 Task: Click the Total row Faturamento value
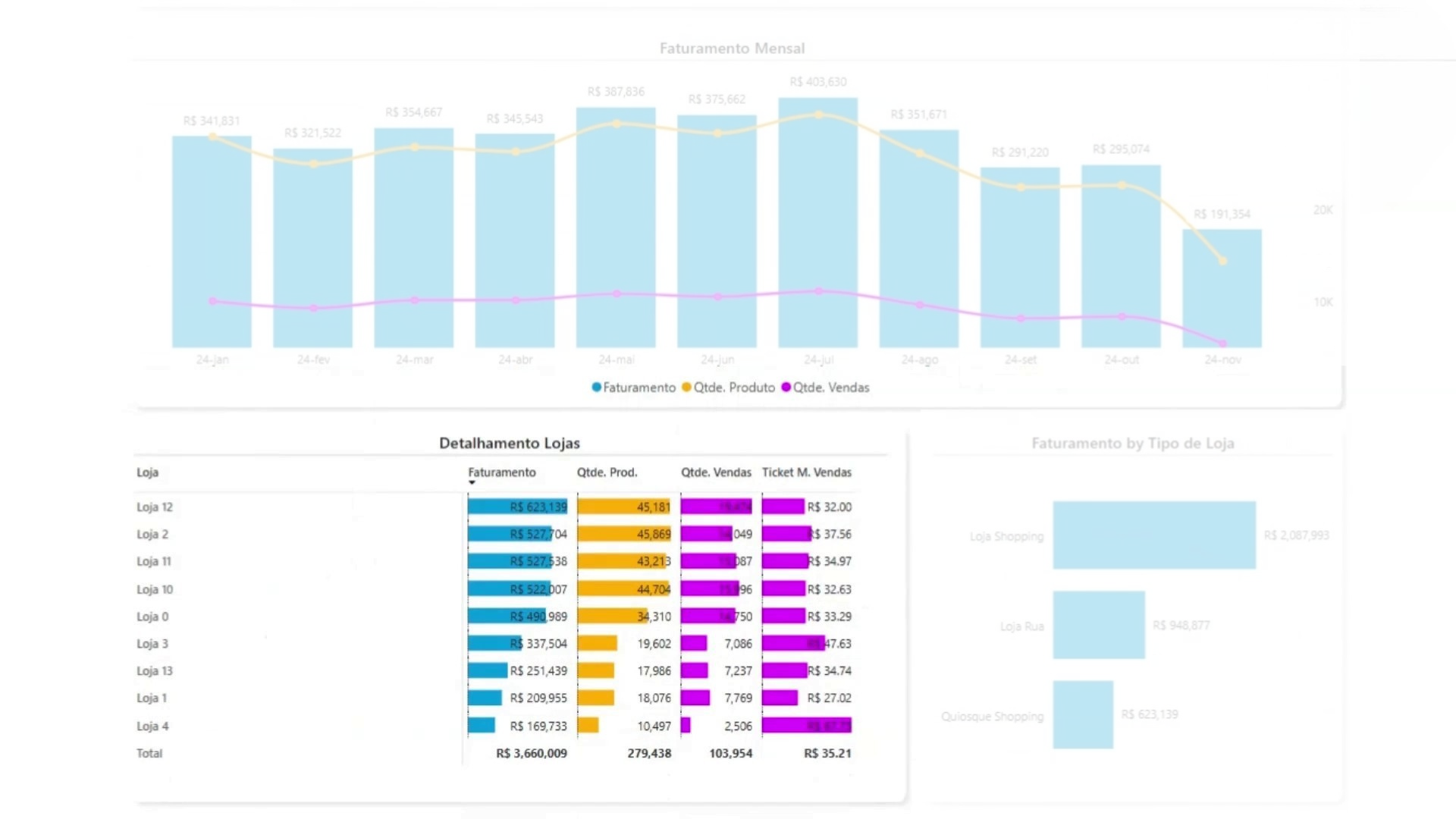pyautogui.click(x=532, y=754)
